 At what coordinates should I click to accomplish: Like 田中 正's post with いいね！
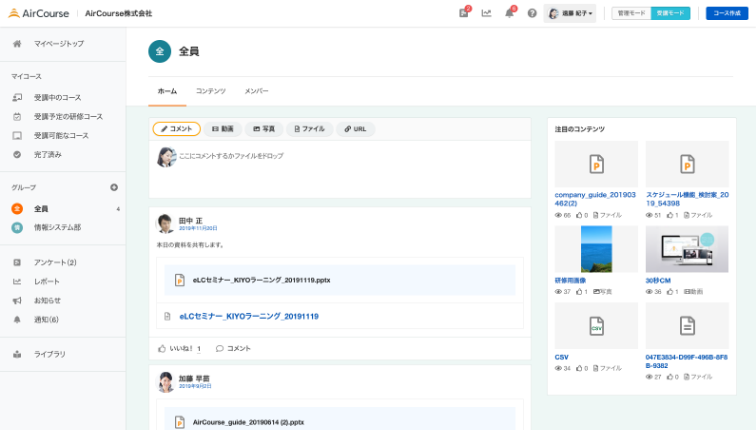[x=180, y=348]
